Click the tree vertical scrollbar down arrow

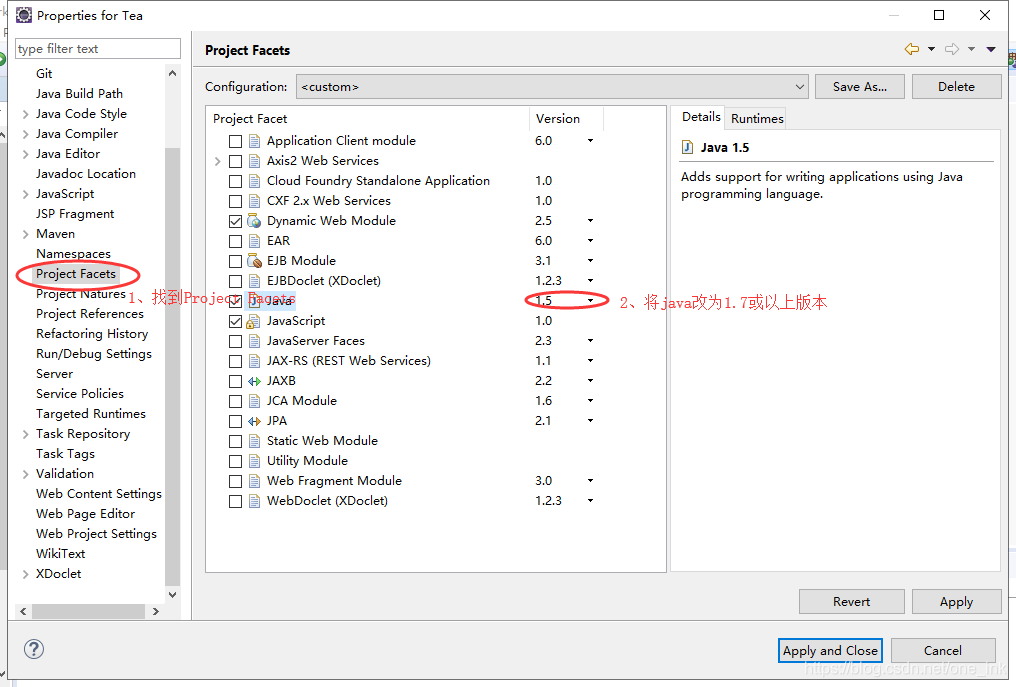coord(172,594)
